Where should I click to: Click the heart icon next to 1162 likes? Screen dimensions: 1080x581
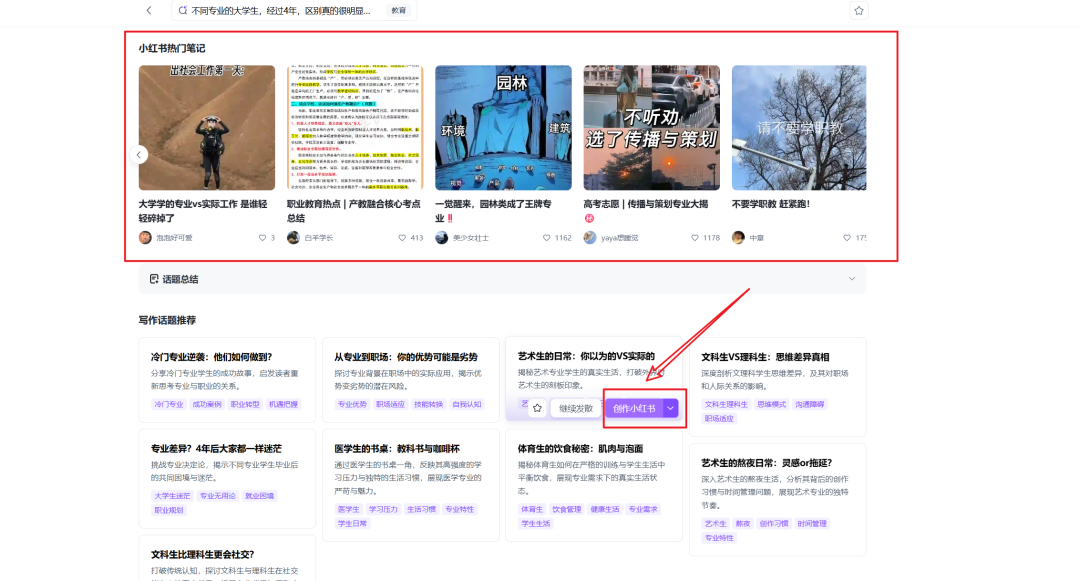[546, 237]
